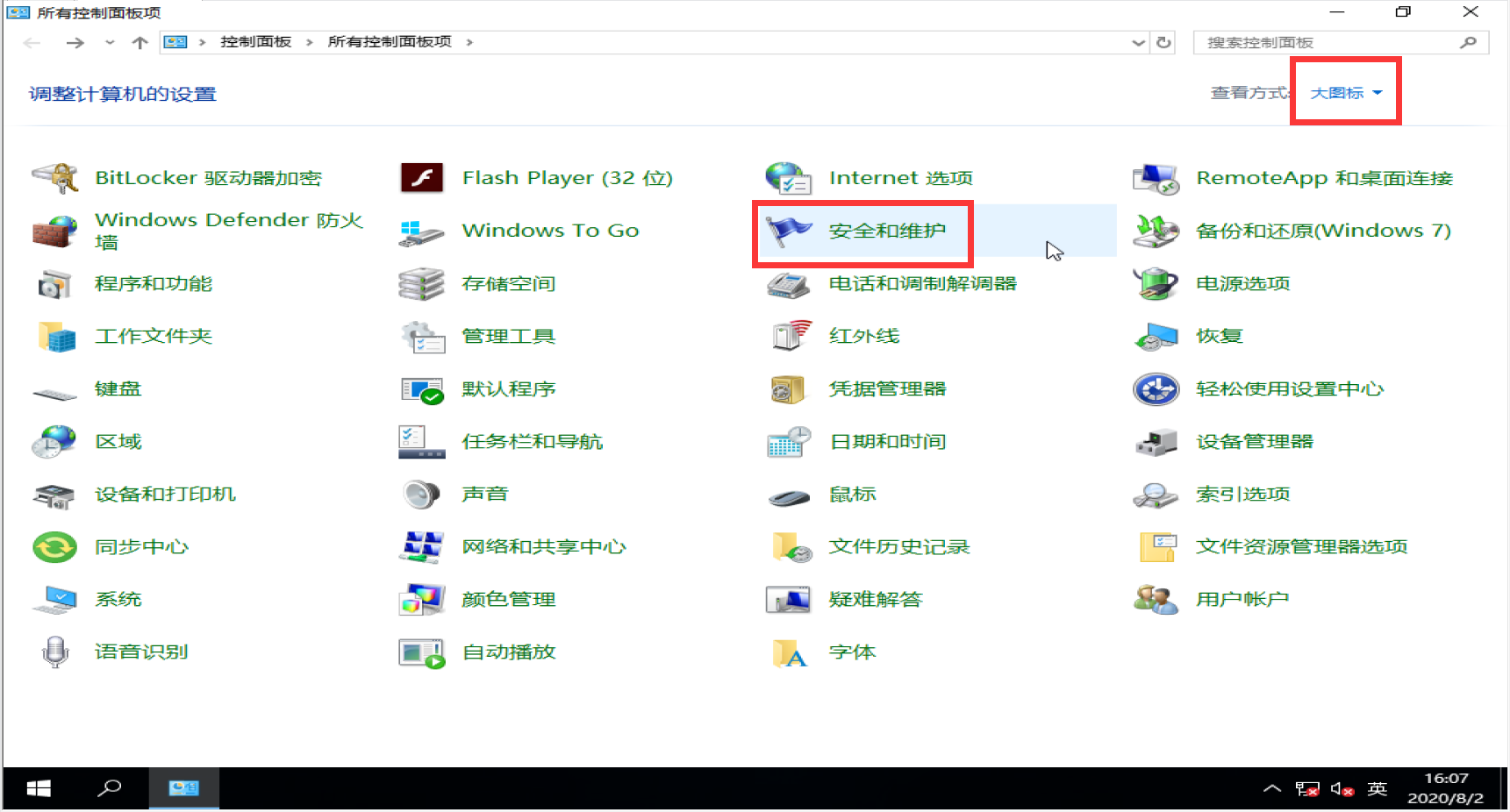This screenshot has width=1510, height=812.
Task: Open the 查看方式 大图标 dropdown
Action: (1346, 93)
